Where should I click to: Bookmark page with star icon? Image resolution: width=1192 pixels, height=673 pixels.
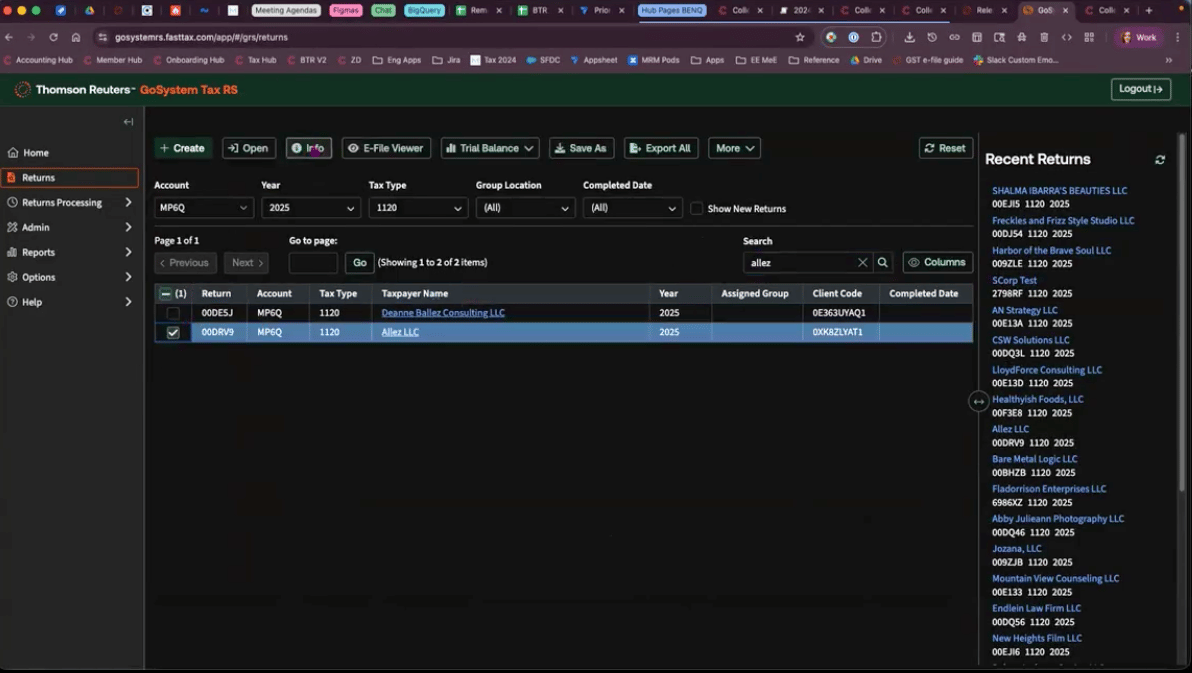point(800,37)
